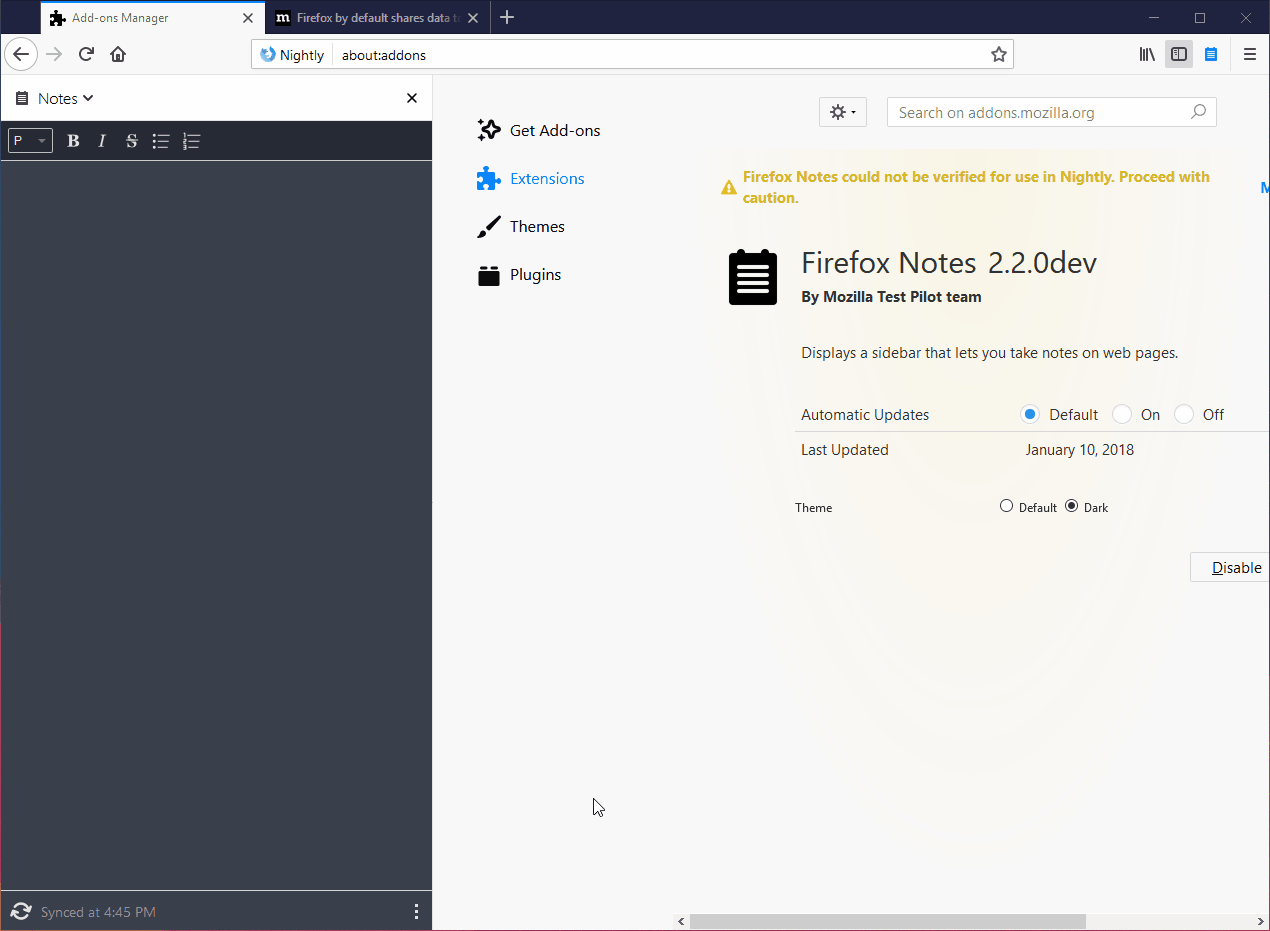
Task: Click the January 10, 2018 date
Action: click(x=1079, y=450)
